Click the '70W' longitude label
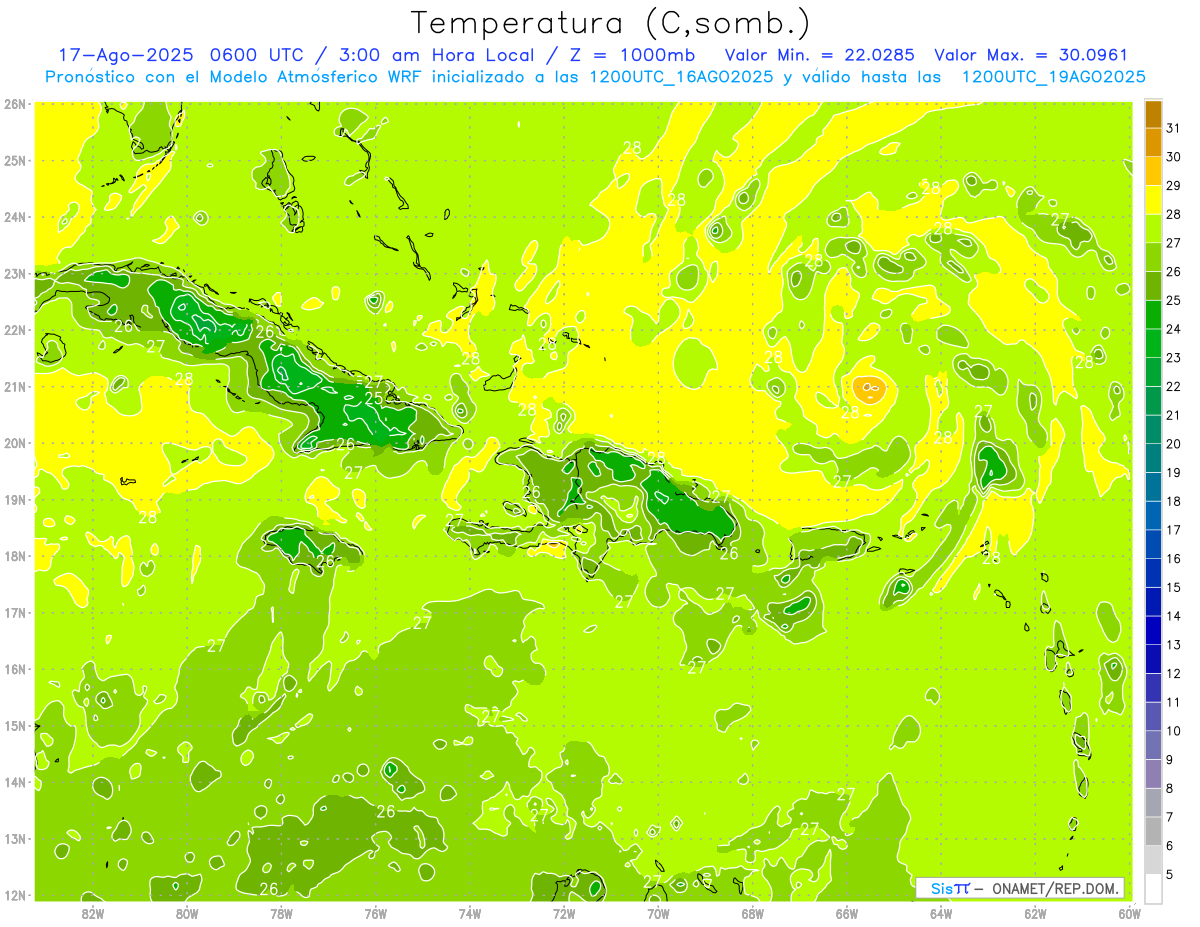 tap(658, 913)
